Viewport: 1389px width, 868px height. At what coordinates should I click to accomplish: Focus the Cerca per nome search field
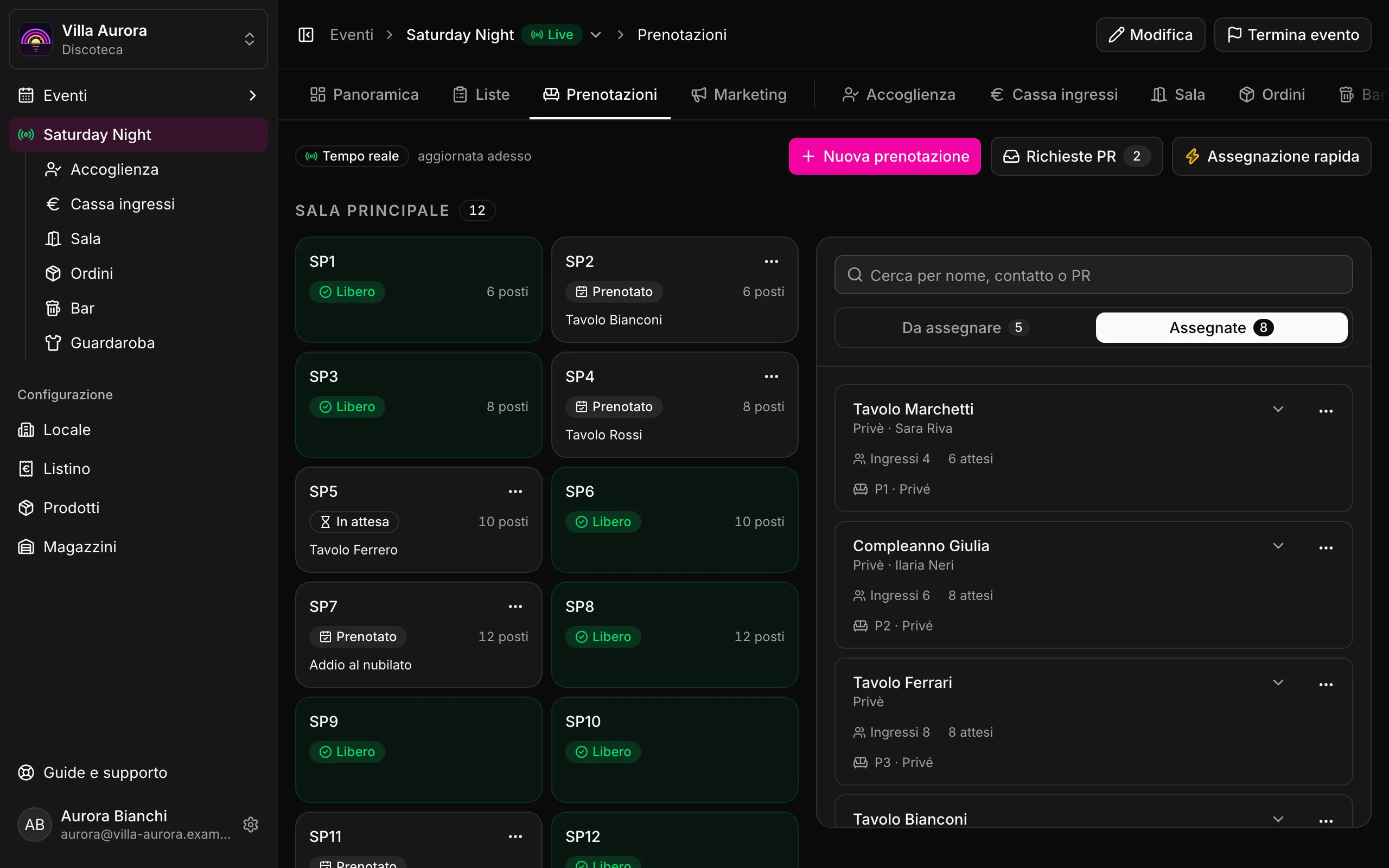tap(1093, 275)
